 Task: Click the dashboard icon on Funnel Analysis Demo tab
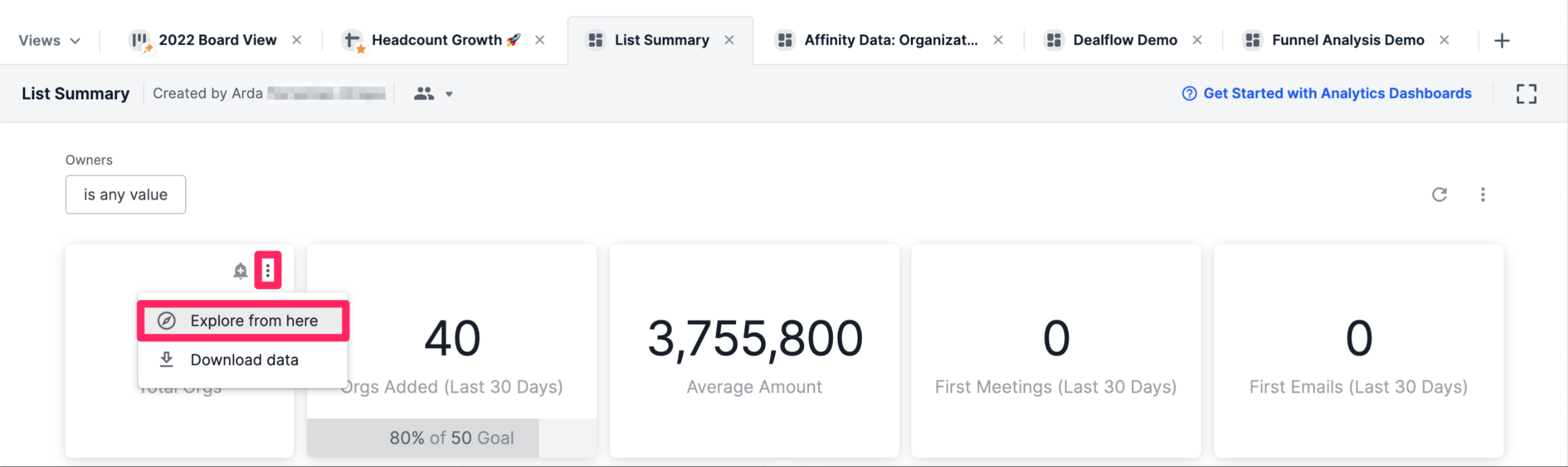point(1253,40)
